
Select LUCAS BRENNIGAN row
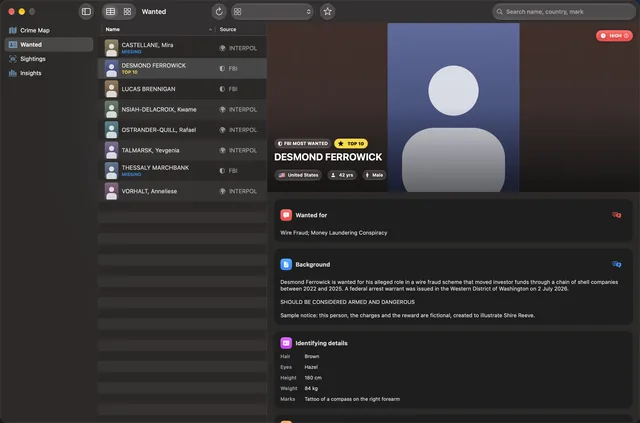[182, 89]
